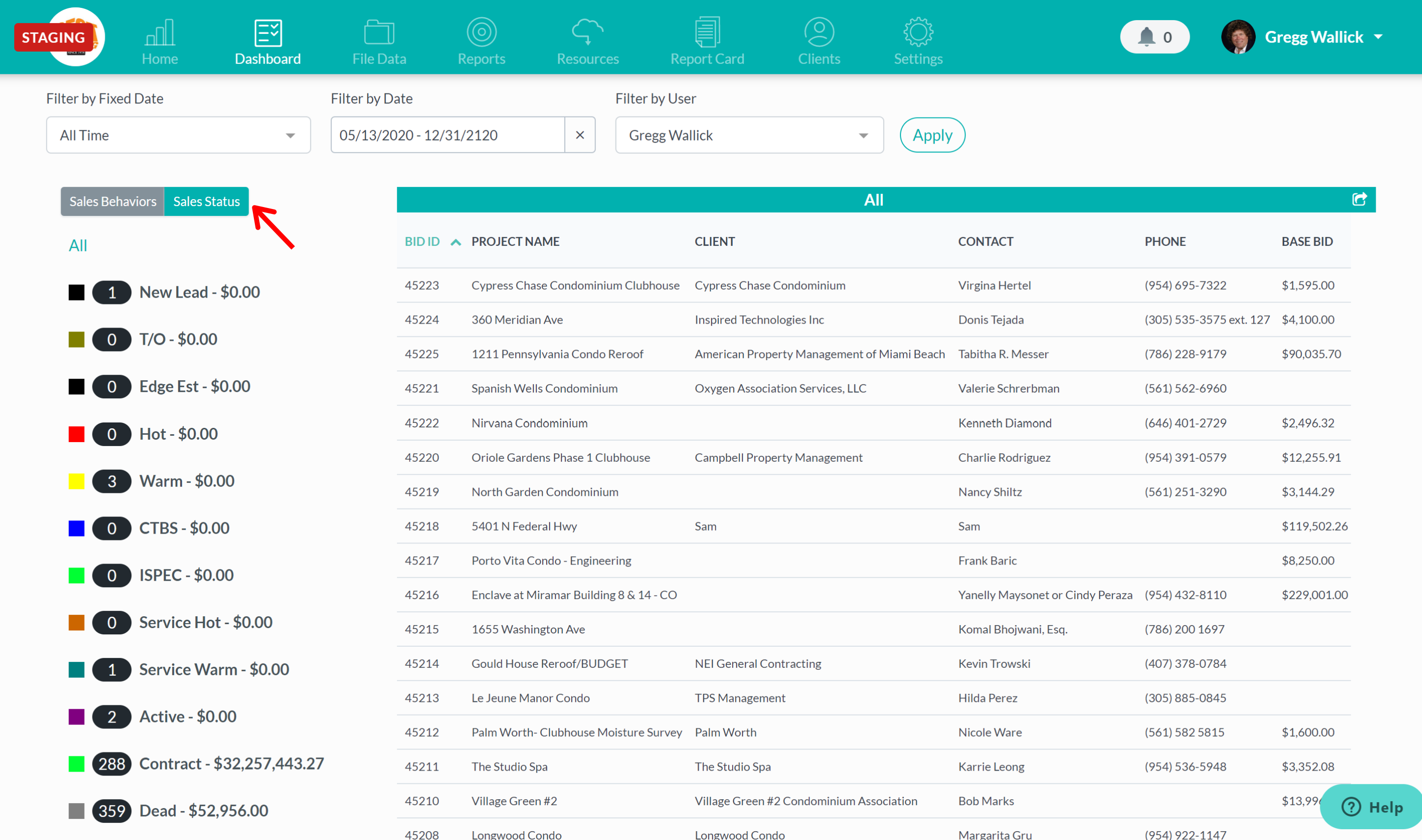
Task: Toggle the Warm status filter checkbox
Action: pos(76,480)
